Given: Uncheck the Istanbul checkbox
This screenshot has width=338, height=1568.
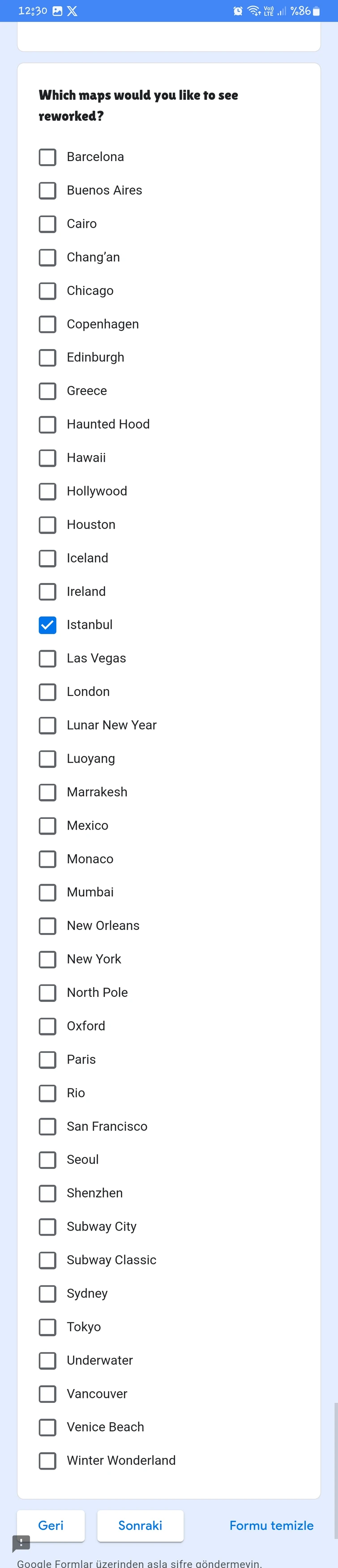Looking at the screenshot, I should tap(47, 625).
